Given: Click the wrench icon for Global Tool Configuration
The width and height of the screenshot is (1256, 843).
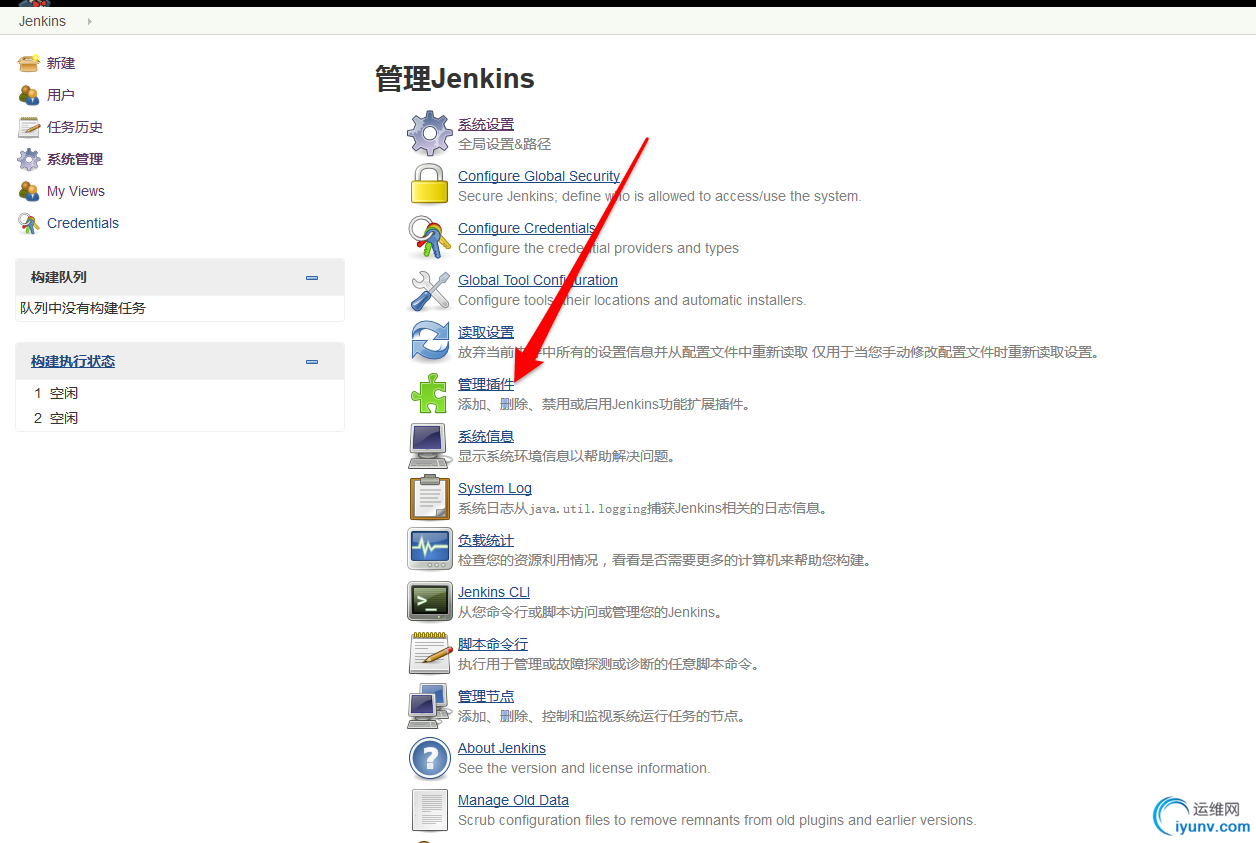Looking at the screenshot, I should point(430,290).
